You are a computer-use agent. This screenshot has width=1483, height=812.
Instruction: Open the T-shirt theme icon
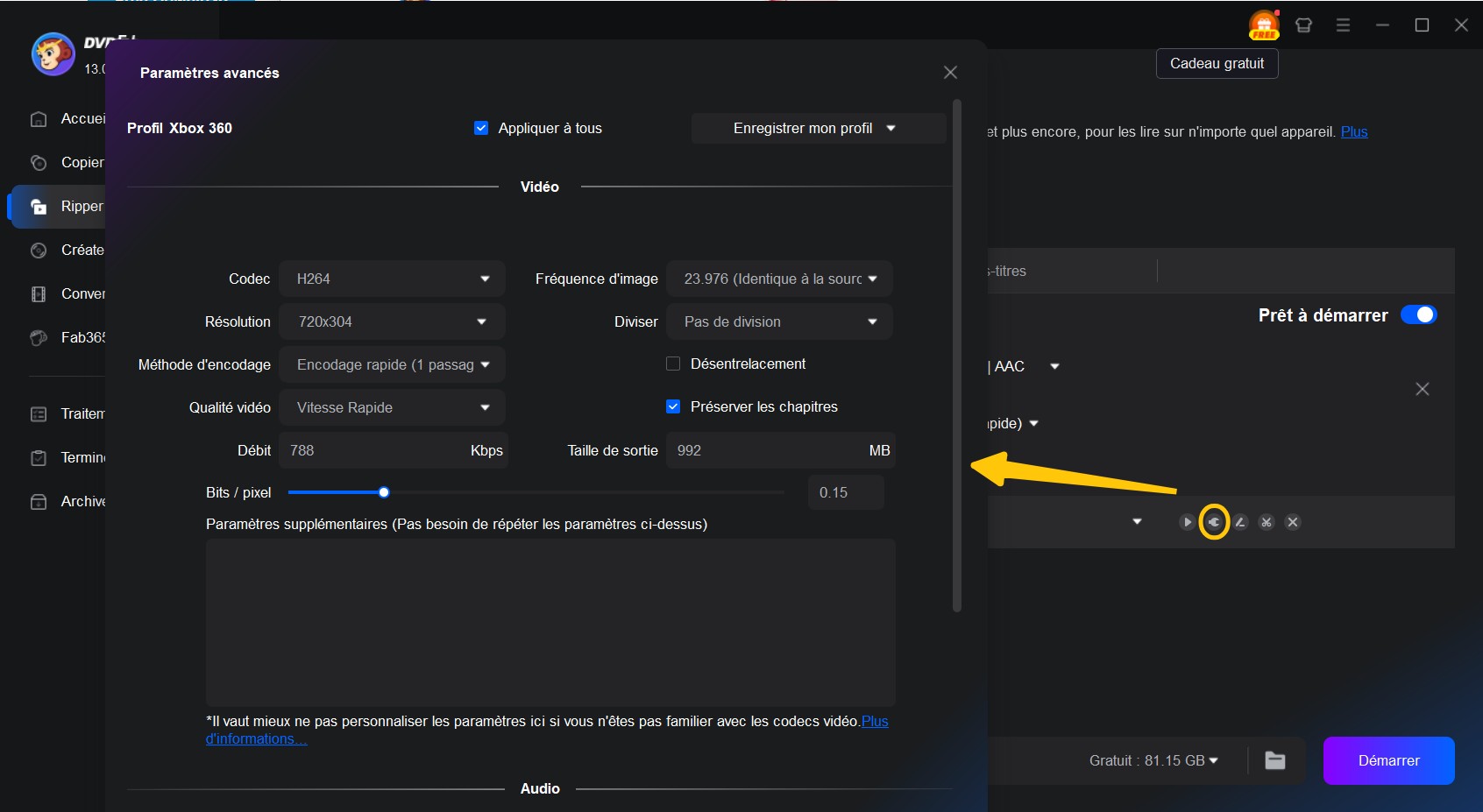[x=1303, y=25]
